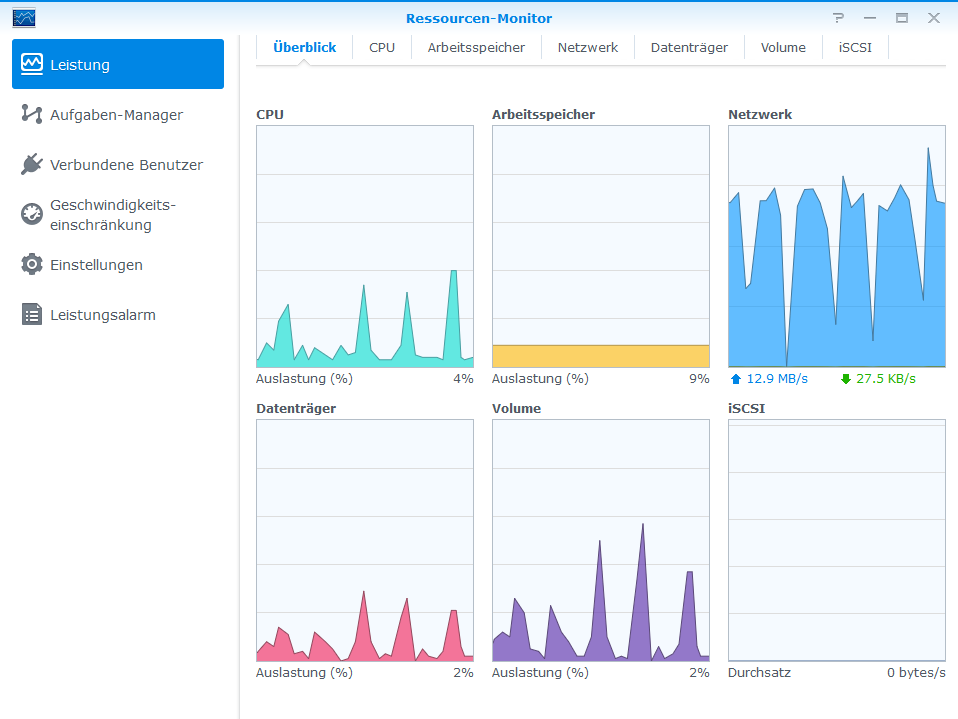The image size is (958, 719).
Task: Open the Arbeitsspeicher tab
Action: [x=476, y=48]
